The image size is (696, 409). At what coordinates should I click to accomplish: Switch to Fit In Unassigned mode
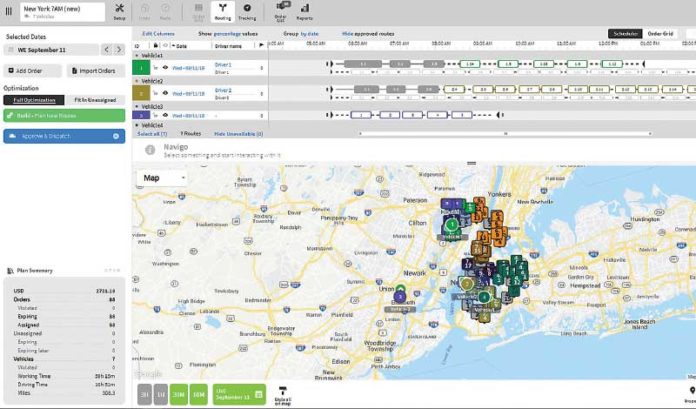click(x=95, y=100)
